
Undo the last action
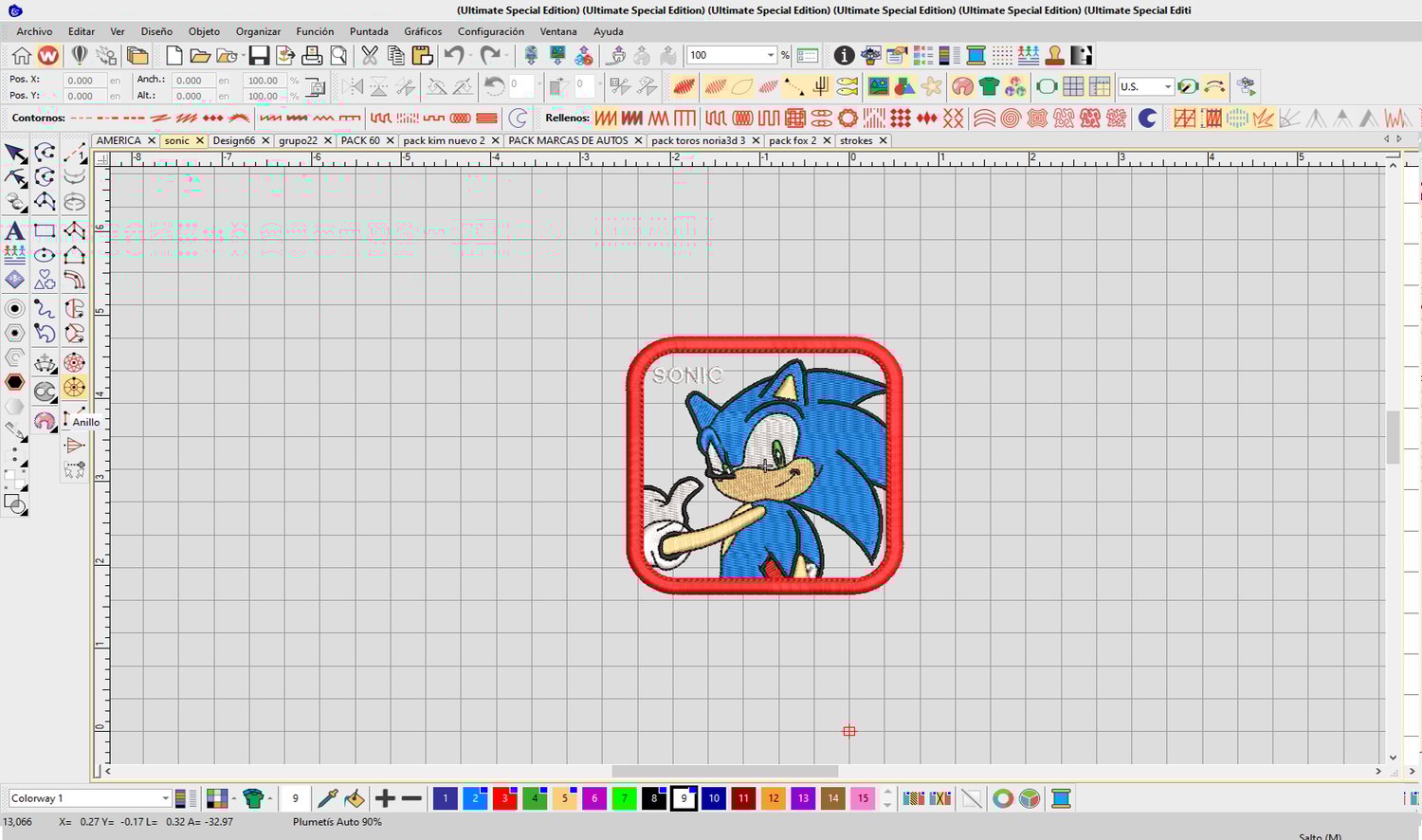(x=454, y=55)
